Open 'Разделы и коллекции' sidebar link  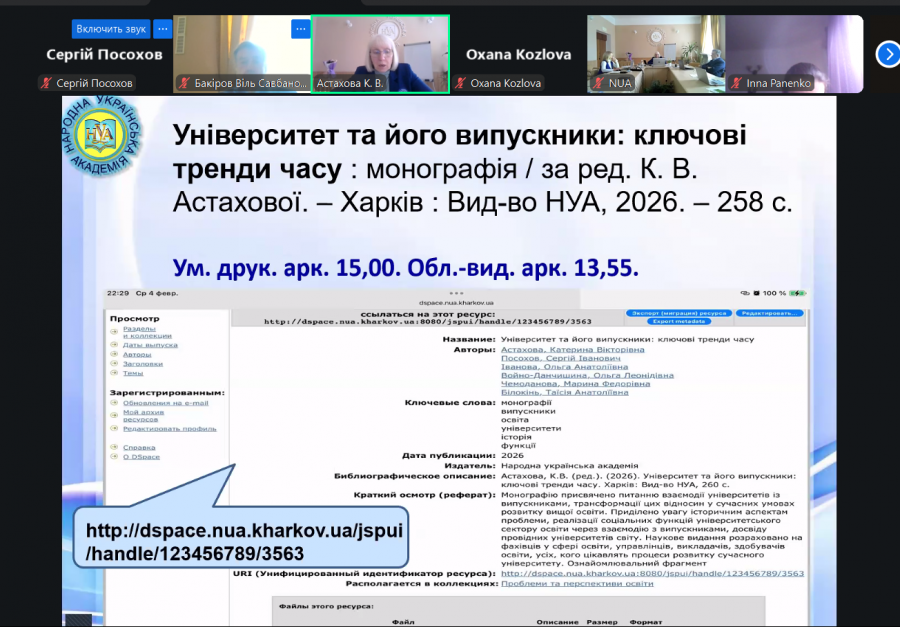tap(138, 332)
